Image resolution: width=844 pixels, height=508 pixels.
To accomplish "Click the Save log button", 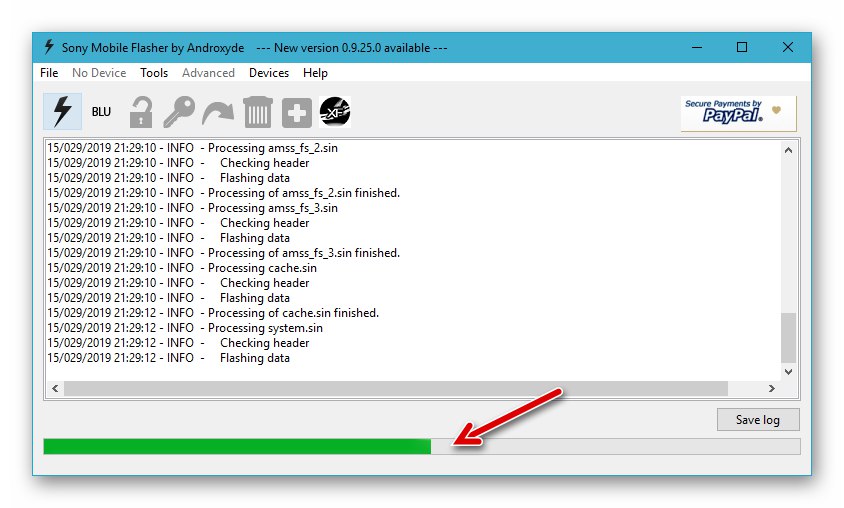I will point(758,420).
